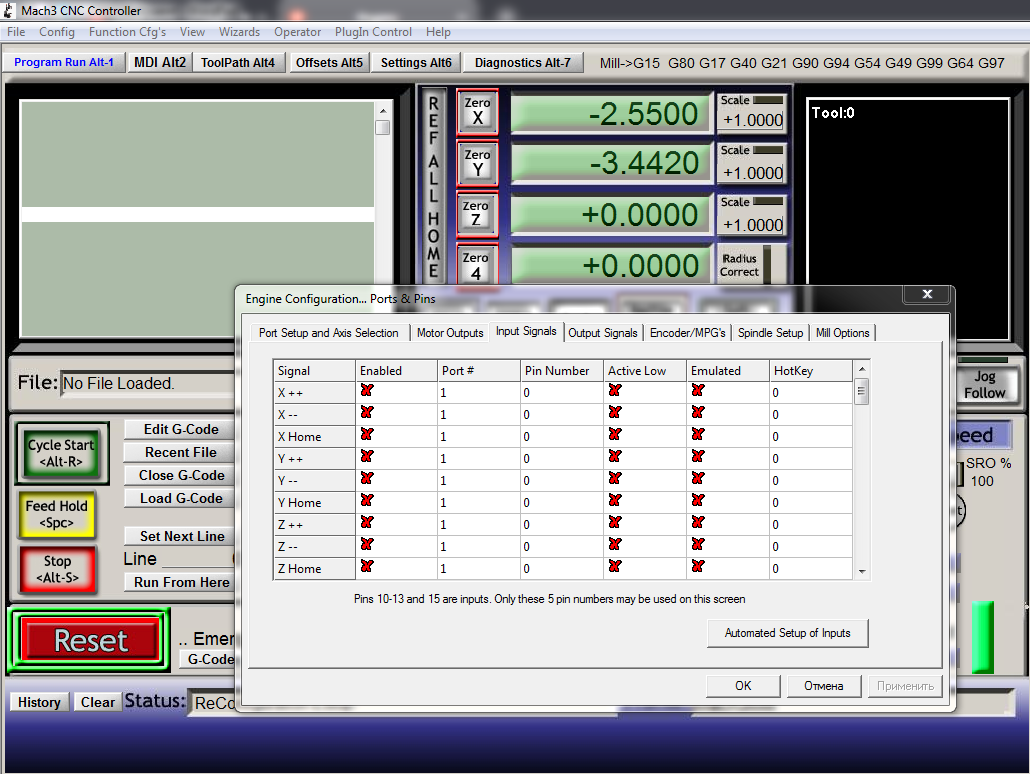This screenshot has height=774, width=1030.
Task: Open the Operator menu
Action: point(298,32)
